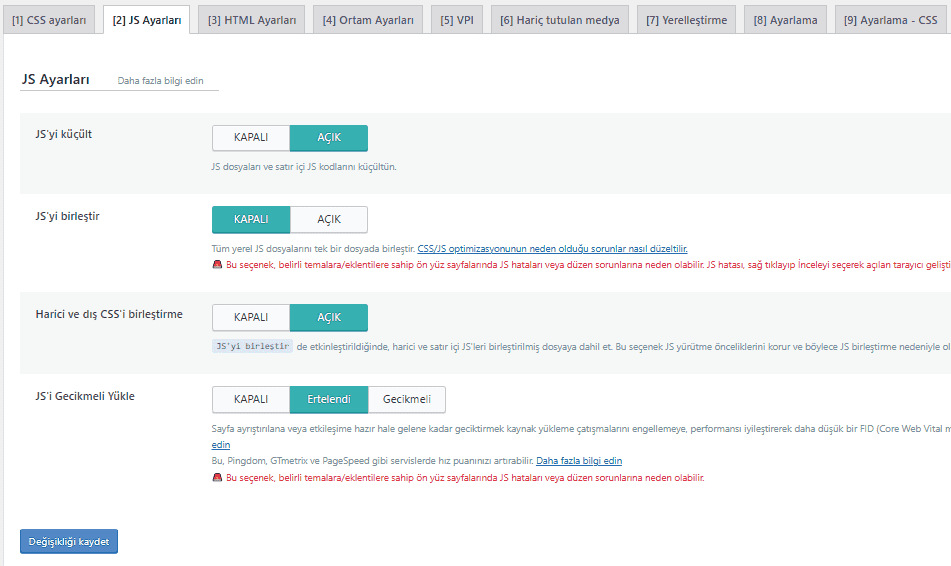Turn on AÇIK for JS'yi birleştir

[329, 219]
